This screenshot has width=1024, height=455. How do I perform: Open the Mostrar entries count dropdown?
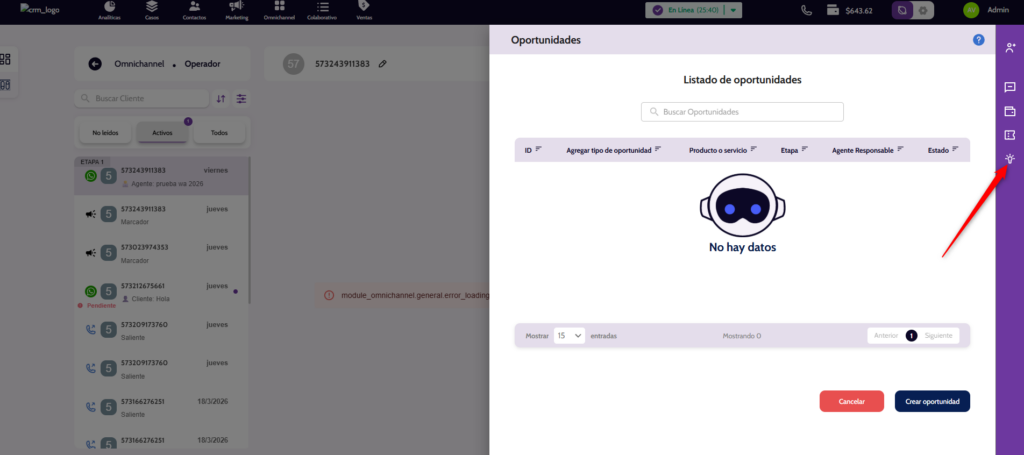569,336
